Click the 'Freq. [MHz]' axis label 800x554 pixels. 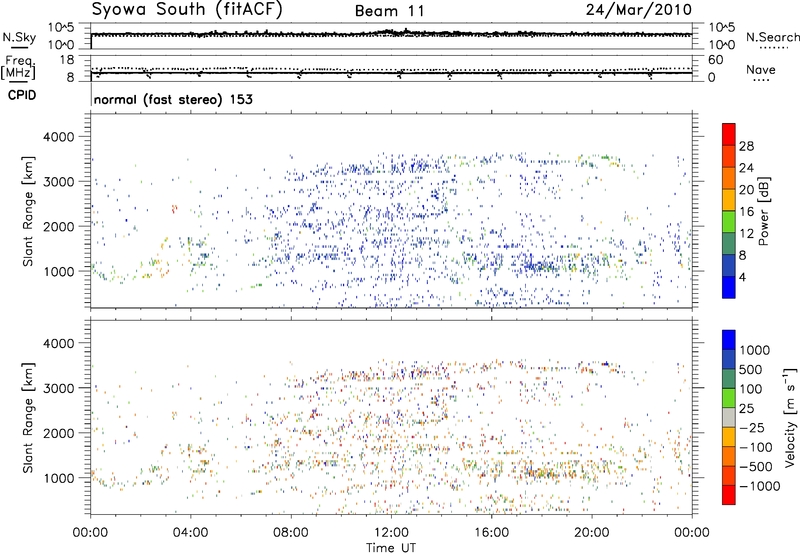(19, 68)
